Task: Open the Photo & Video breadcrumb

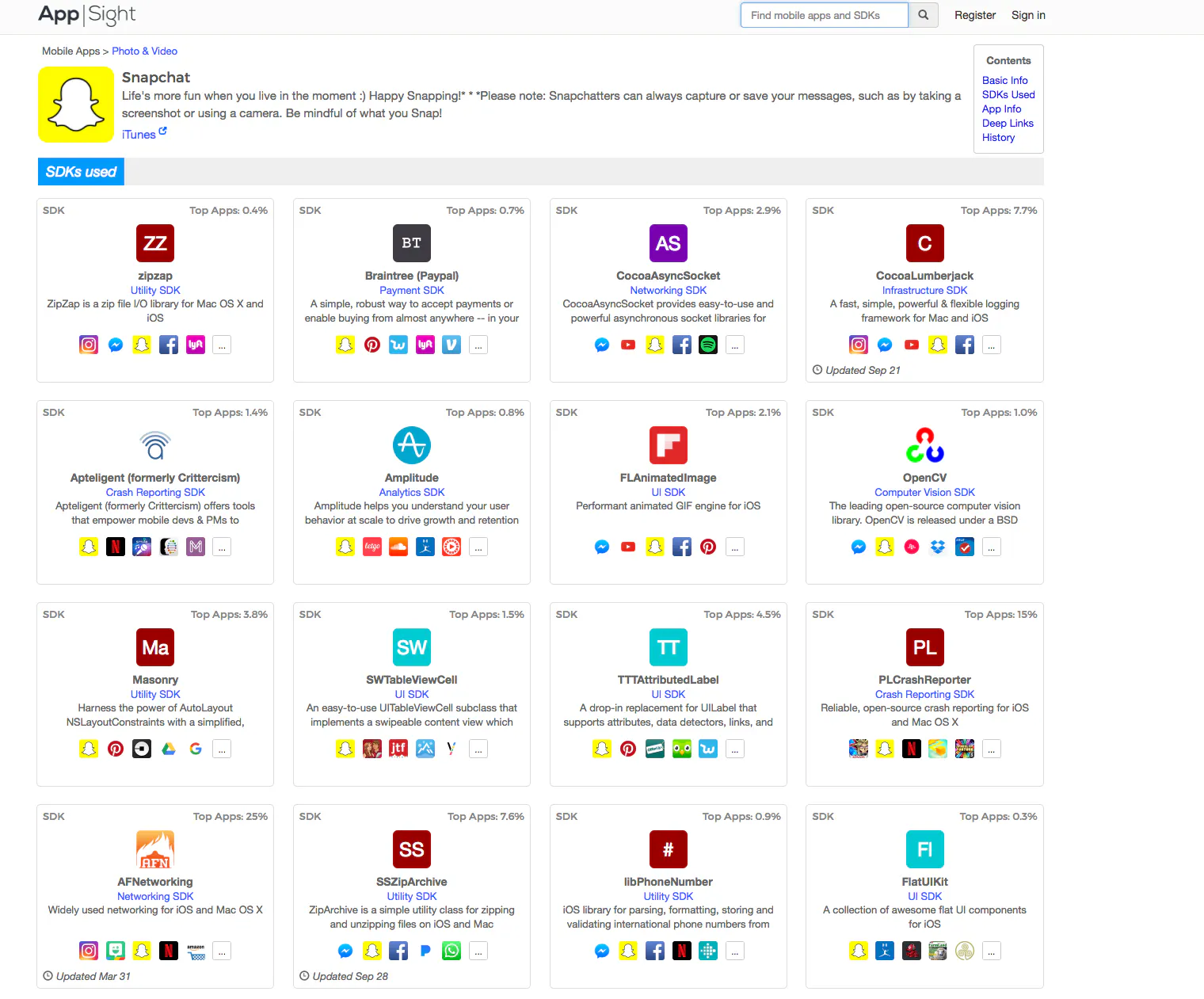Action: click(144, 51)
